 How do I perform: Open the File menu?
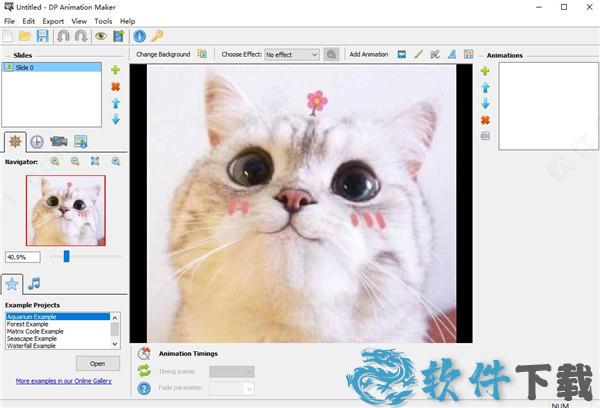[9, 21]
